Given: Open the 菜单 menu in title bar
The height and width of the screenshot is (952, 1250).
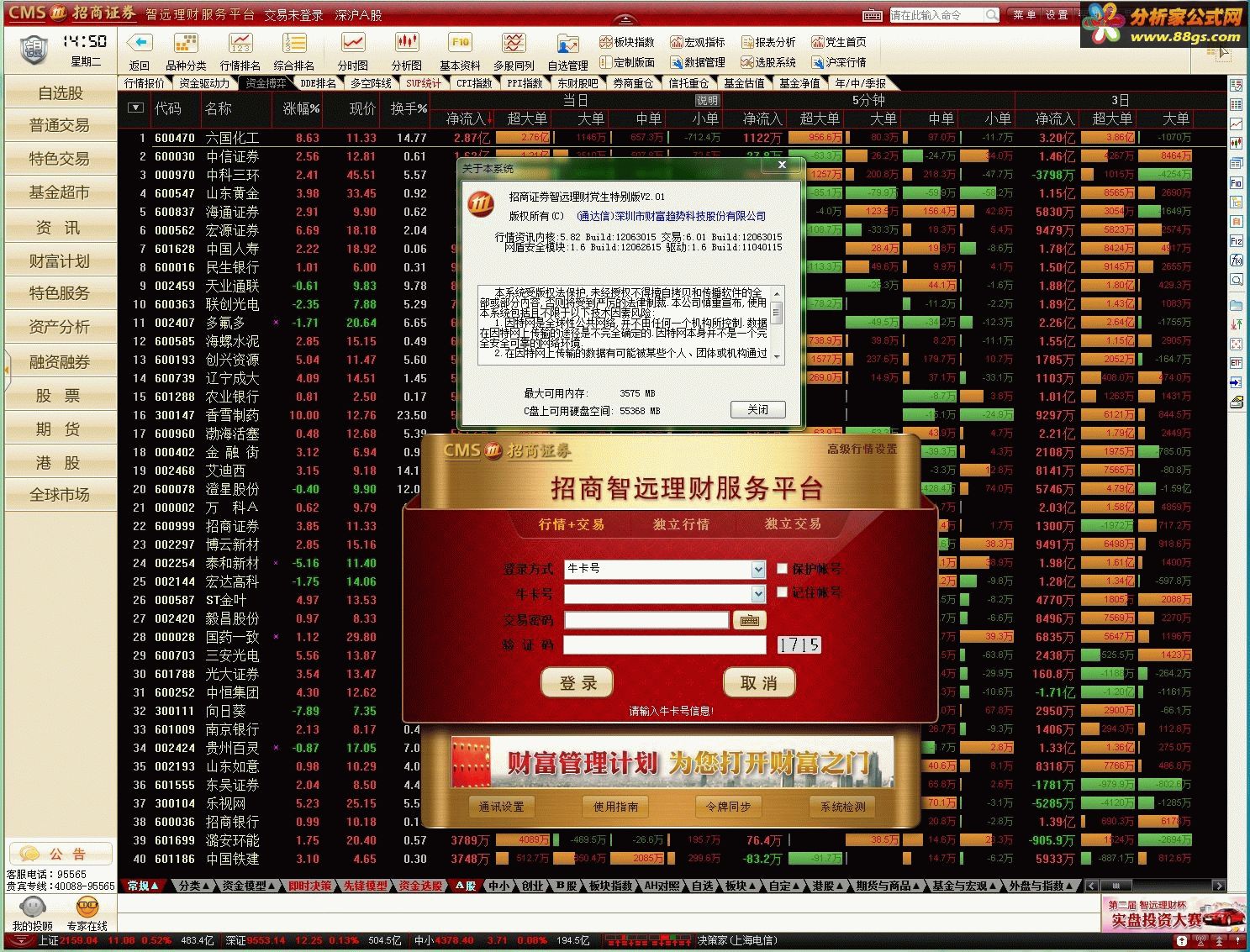Looking at the screenshot, I should (x=1024, y=15).
